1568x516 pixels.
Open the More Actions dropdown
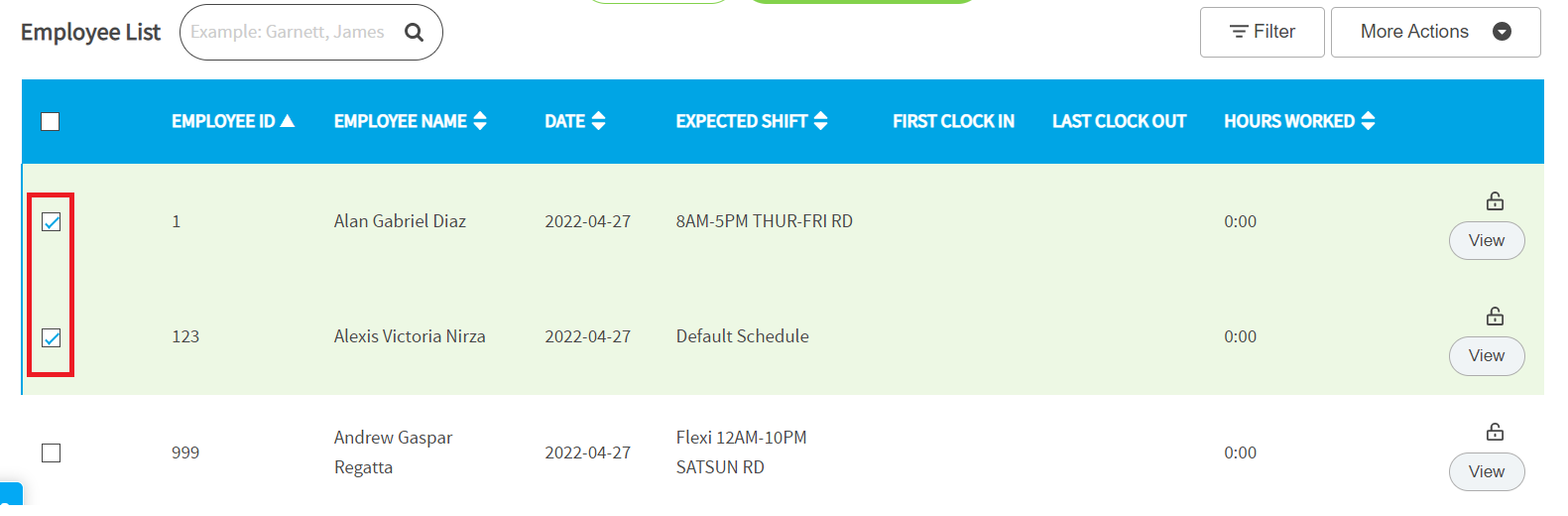click(x=1435, y=32)
